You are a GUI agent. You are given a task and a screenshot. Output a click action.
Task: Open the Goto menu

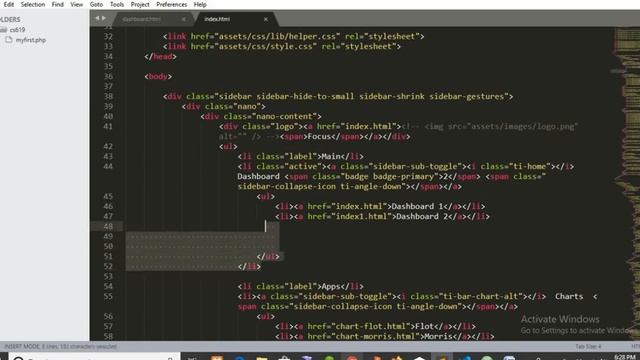[x=96, y=4]
